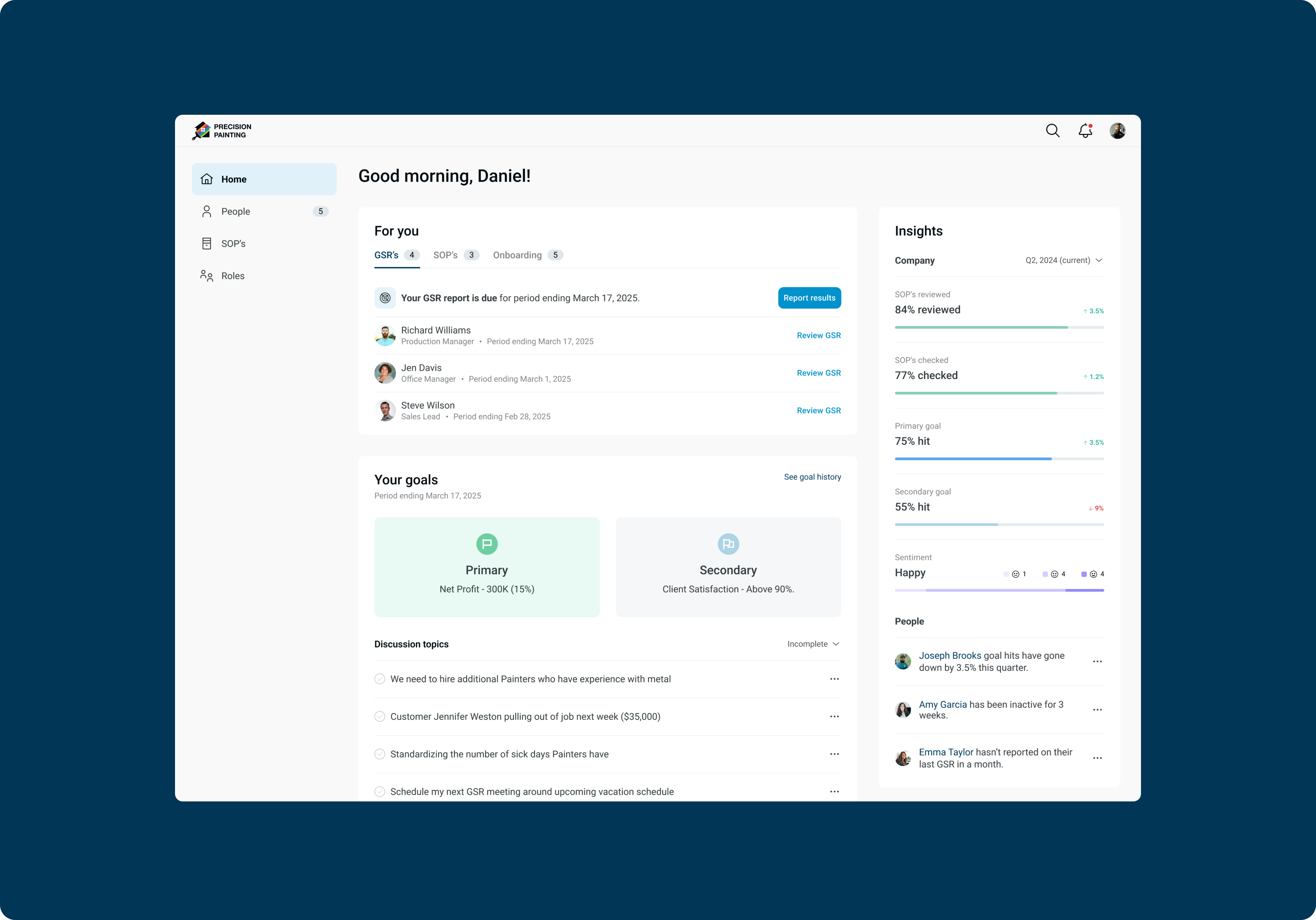Switch to the SOP's tab in For you
This screenshot has width=1316, height=920.
pos(446,254)
